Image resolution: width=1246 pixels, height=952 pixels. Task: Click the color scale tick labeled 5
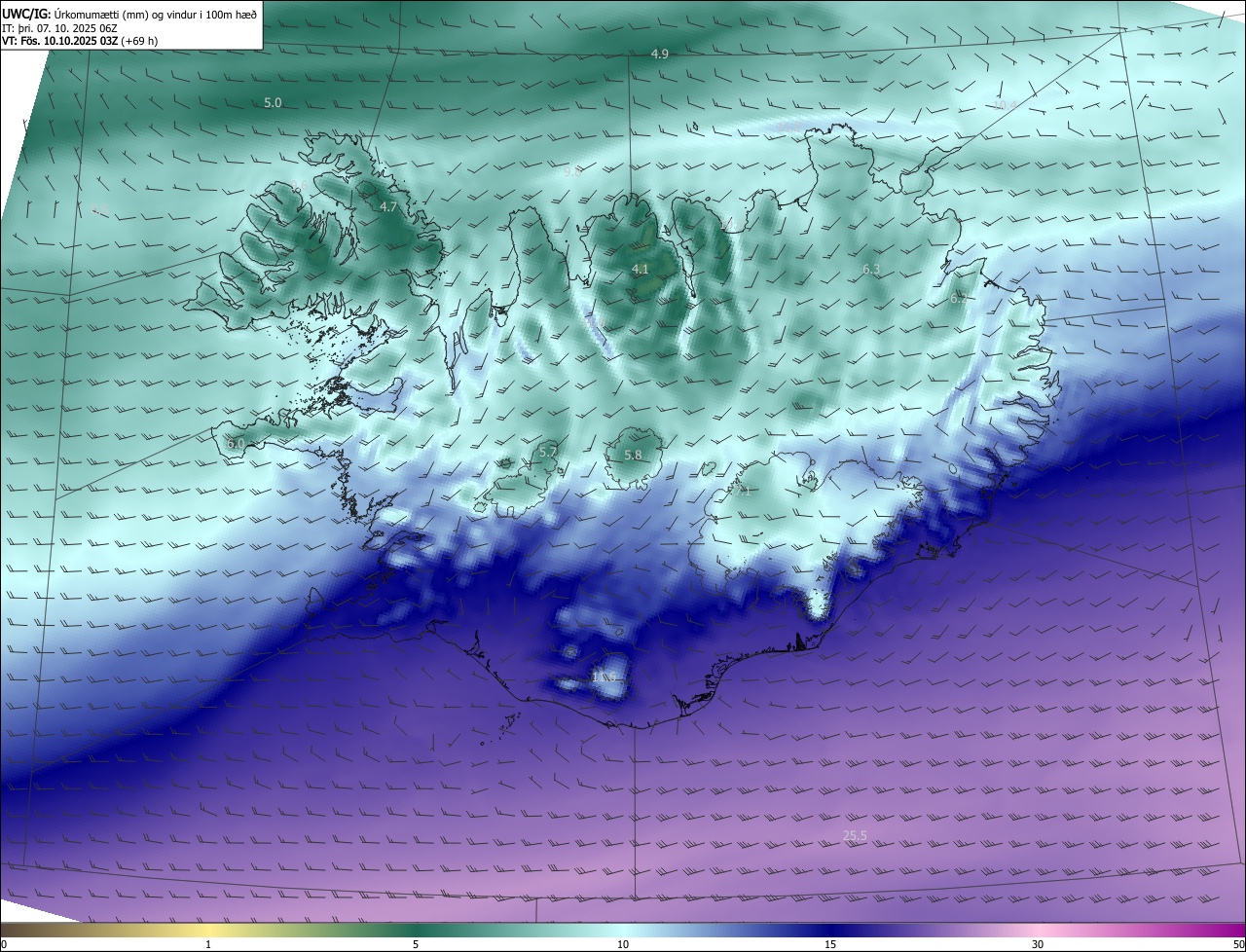tap(416, 944)
